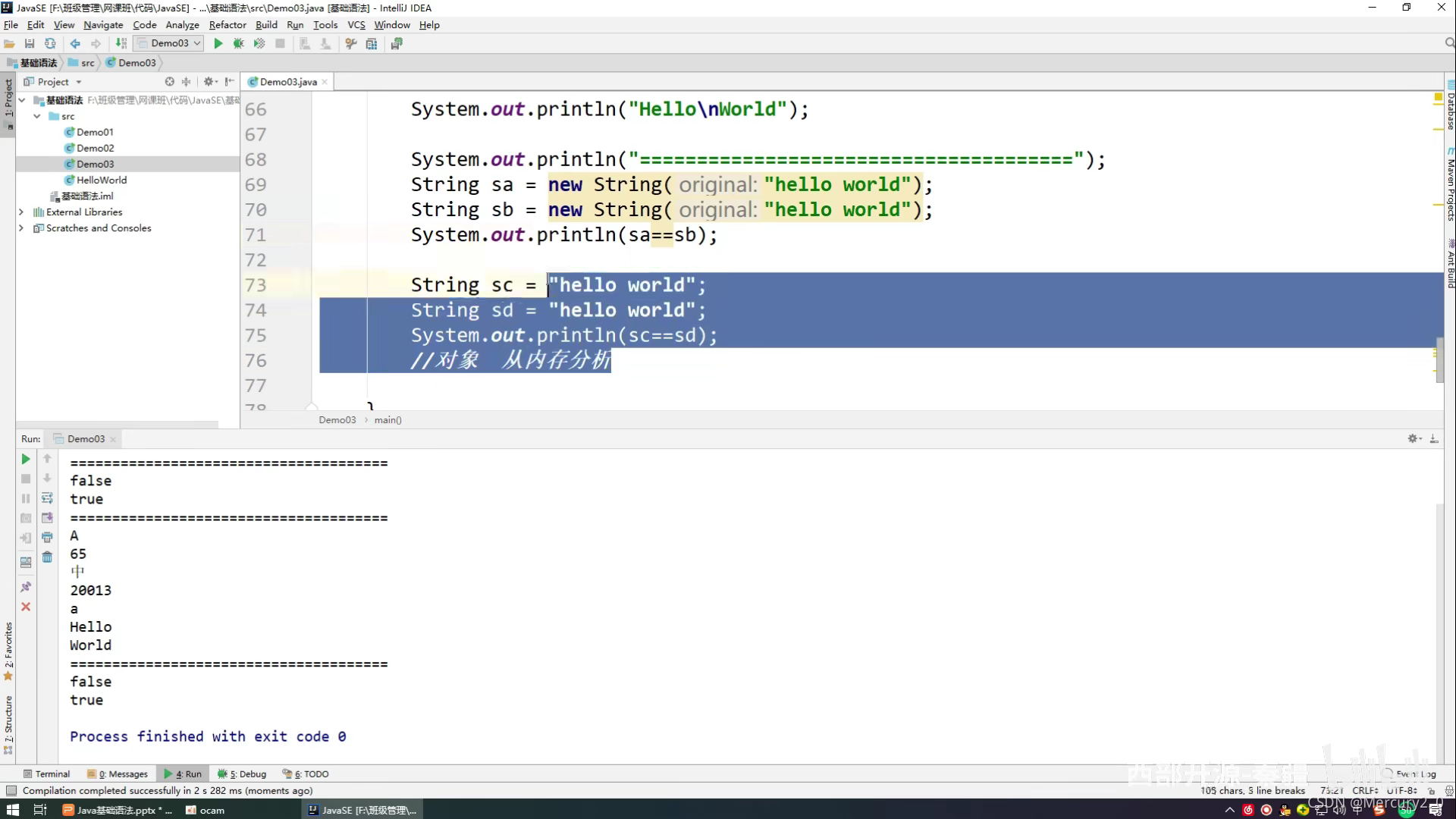Open Java基础语法.pptx from the taskbar
The height and width of the screenshot is (819, 1456).
point(118,810)
